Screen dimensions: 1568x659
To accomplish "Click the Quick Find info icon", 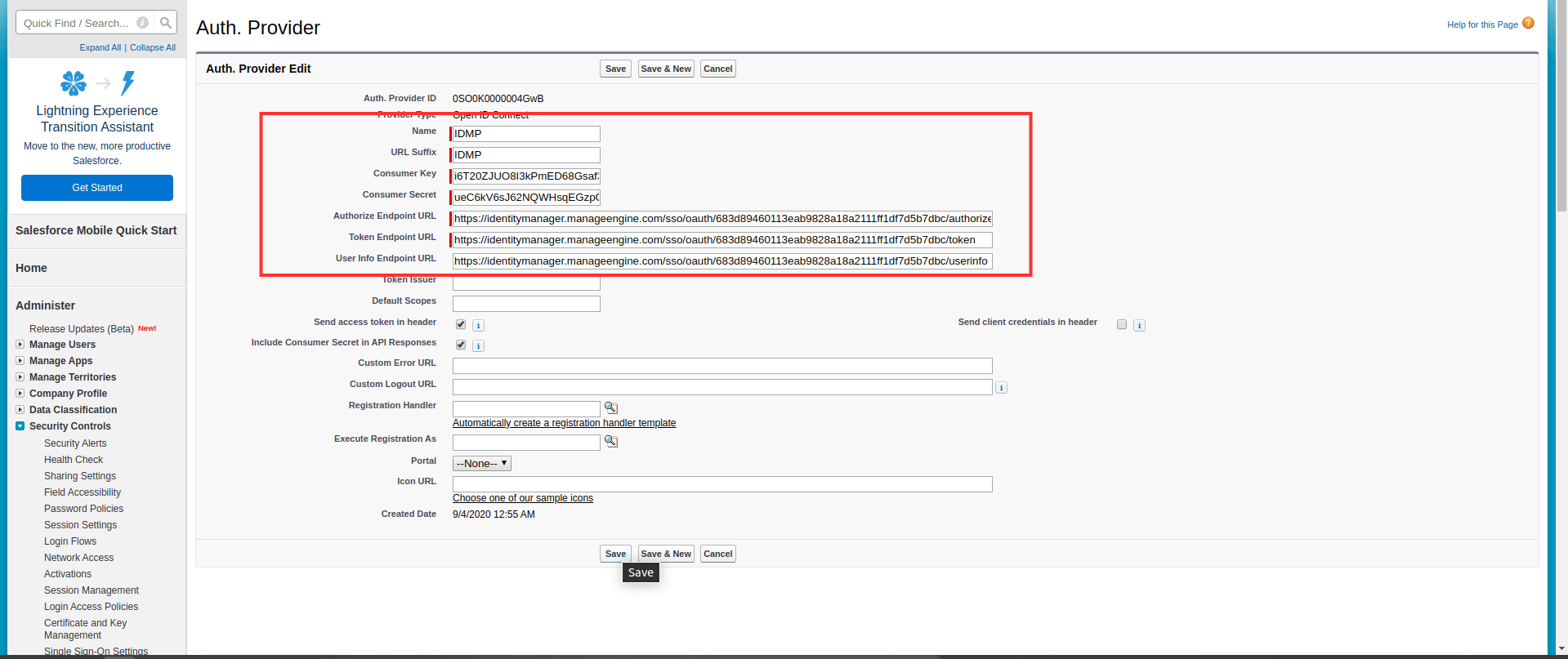I will (x=143, y=23).
